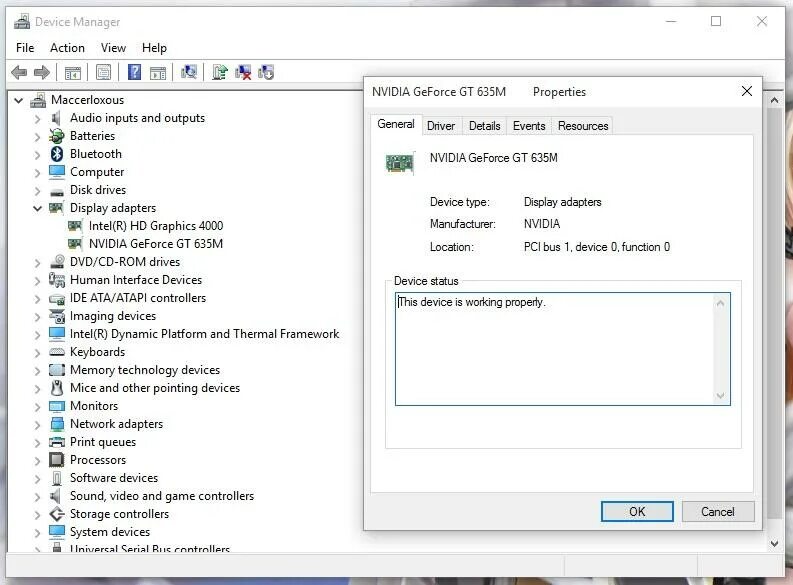Click the Imaging devices icon
Viewport: 793px width, 585px height.
click(57, 316)
